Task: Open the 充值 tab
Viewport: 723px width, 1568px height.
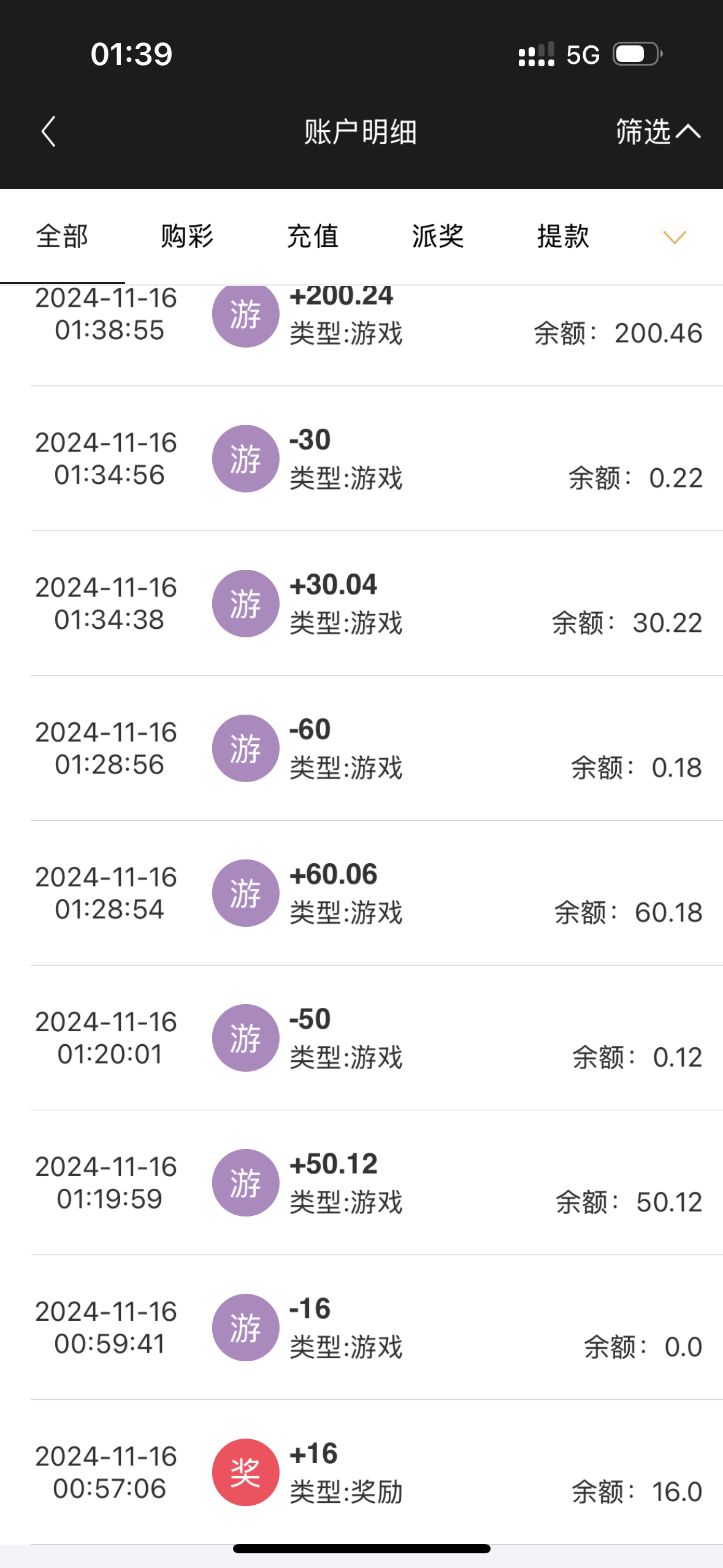Action: [313, 237]
